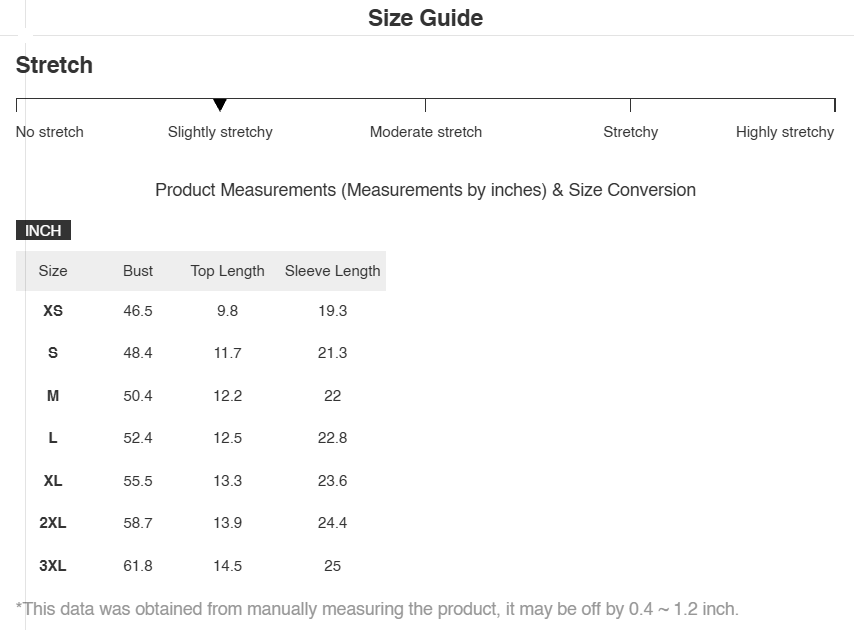
Task: Click the Highly stretchy label
Action: [x=784, y=132]
